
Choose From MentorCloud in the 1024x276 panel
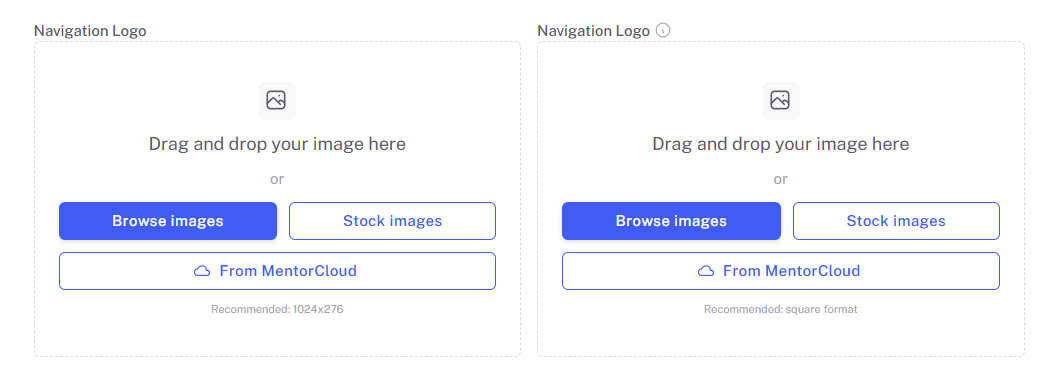coord(277,271)
